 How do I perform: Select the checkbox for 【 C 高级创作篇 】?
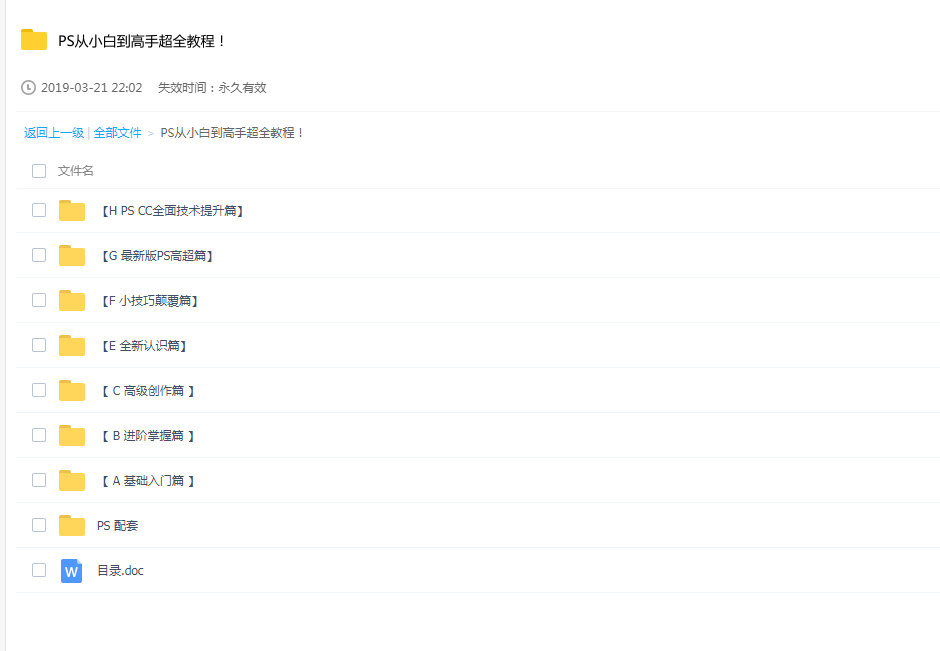[x=39, y=390]
